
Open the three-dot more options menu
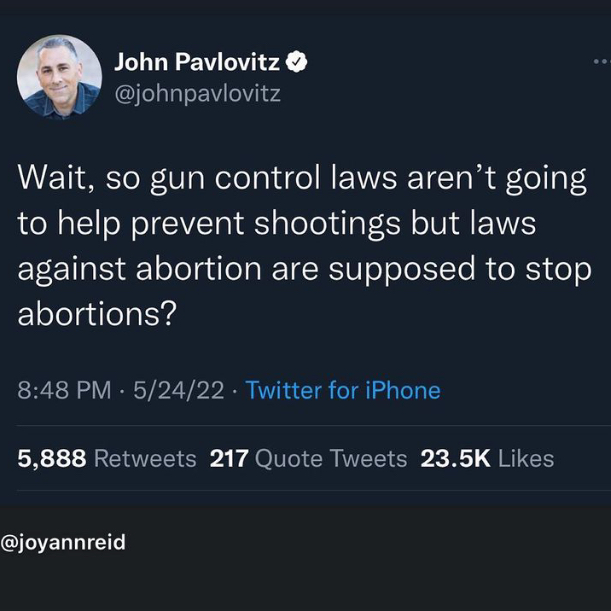(x=602, y=62)
